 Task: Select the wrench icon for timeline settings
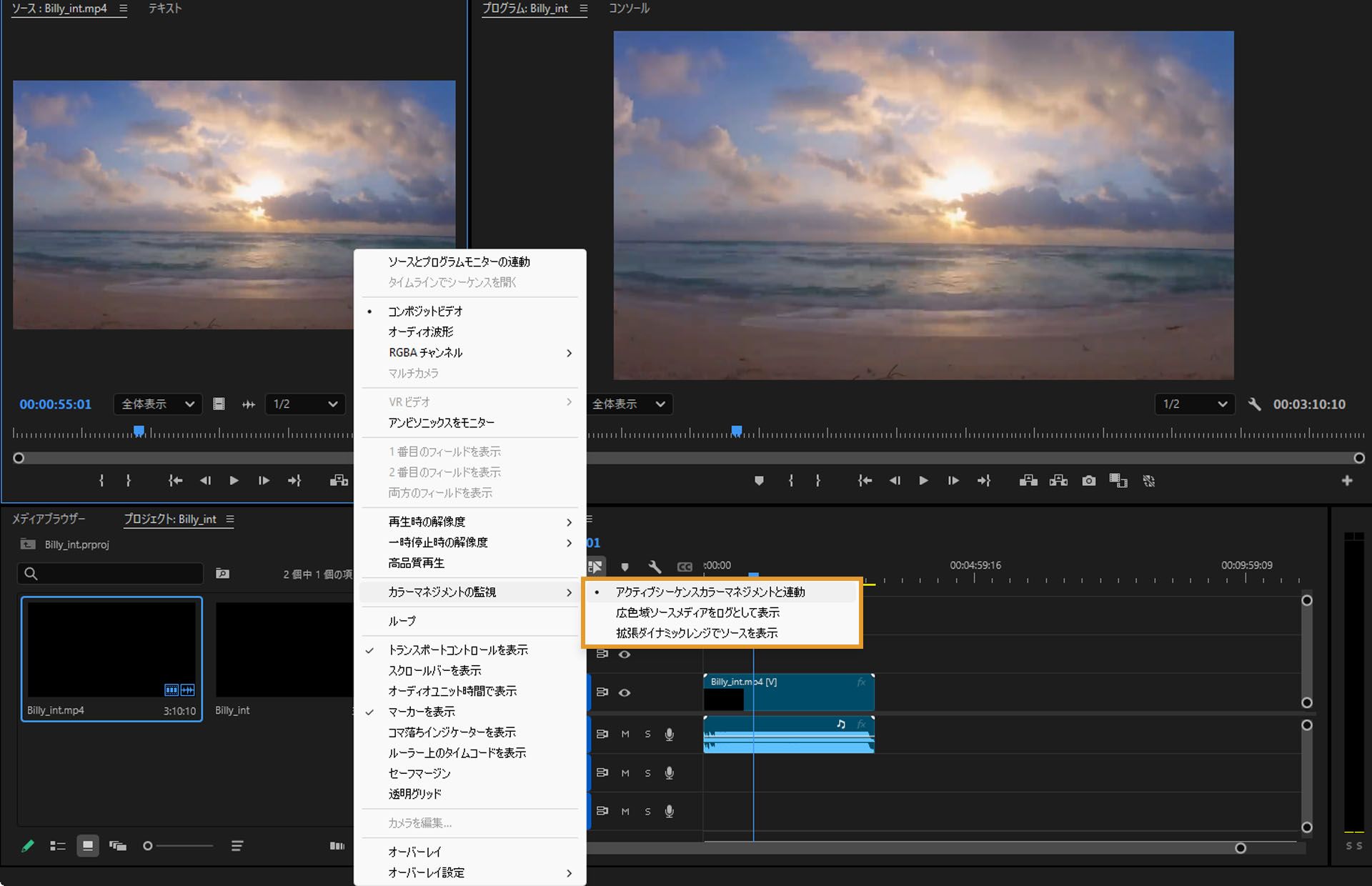coord(655,566)
